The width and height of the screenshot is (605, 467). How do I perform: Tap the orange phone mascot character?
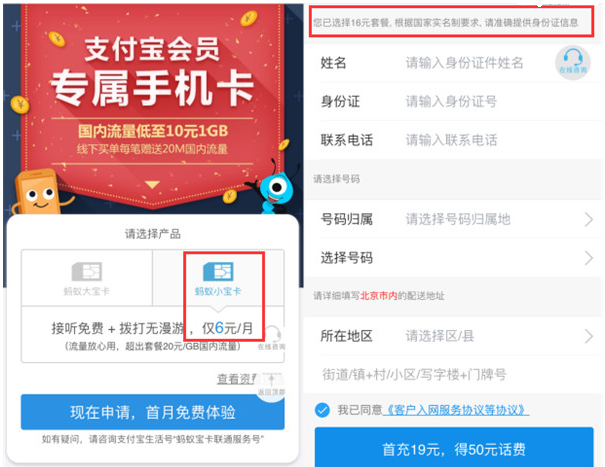coord(39,193)
